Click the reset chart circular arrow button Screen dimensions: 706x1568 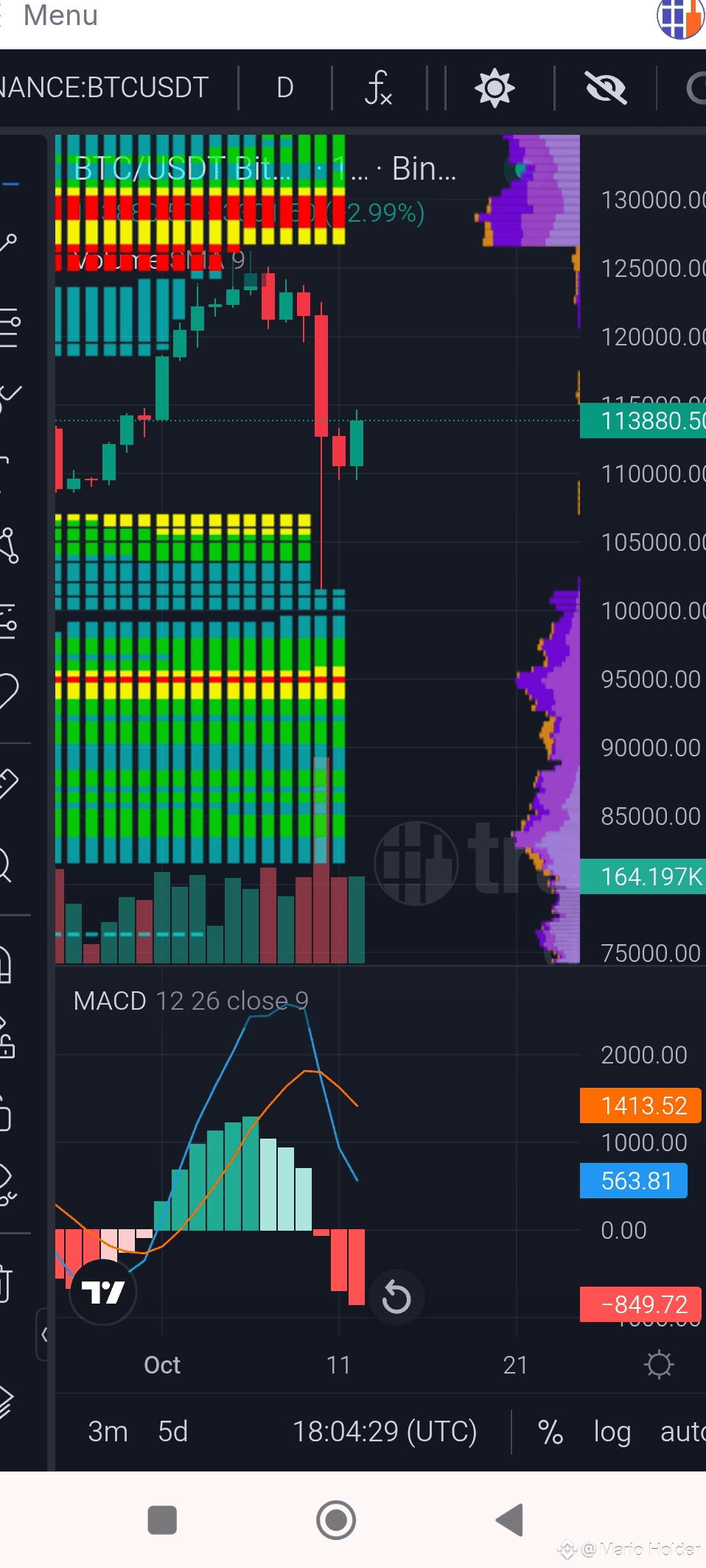pos(396,1297)
